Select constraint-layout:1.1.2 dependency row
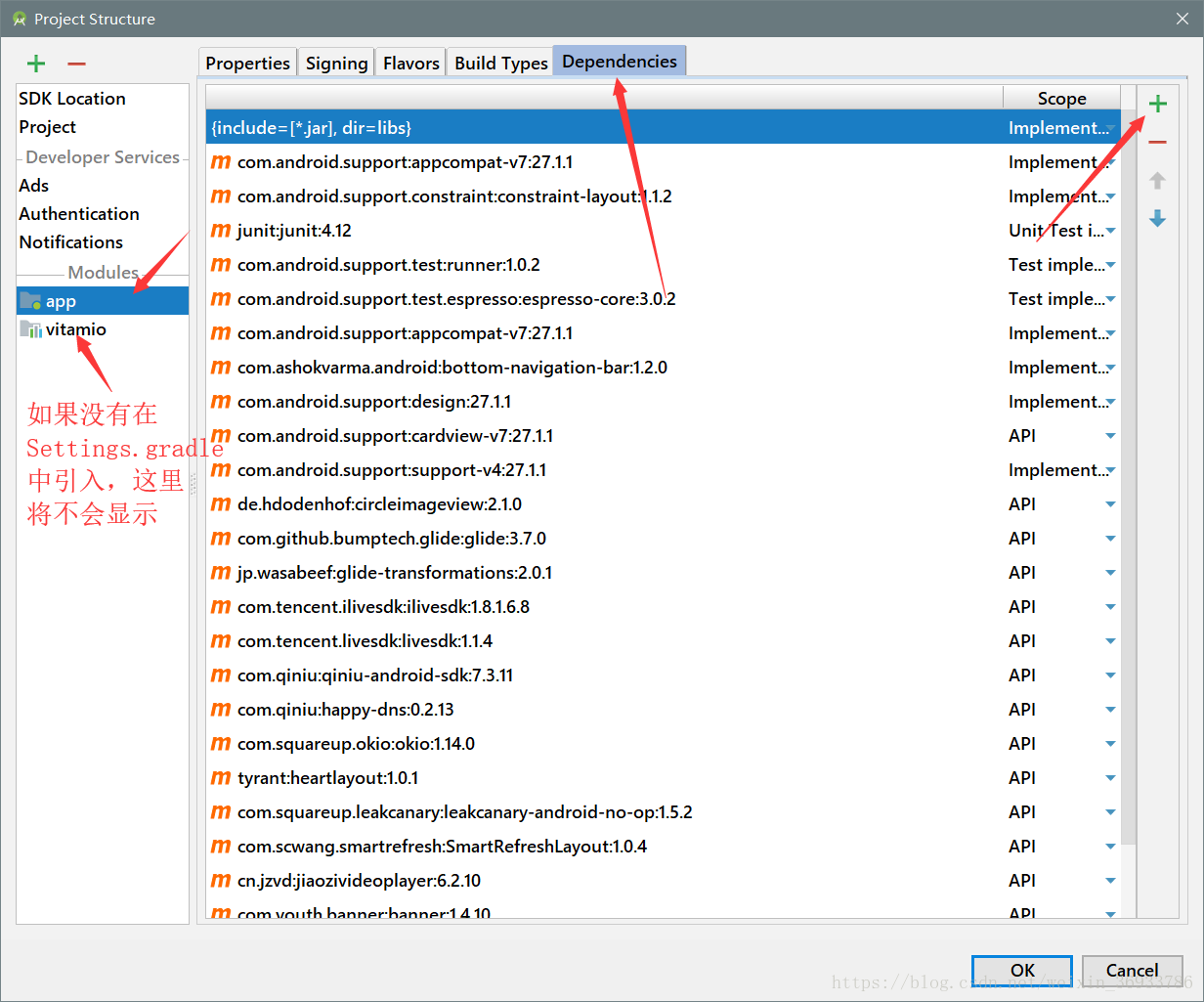 click(663, 196)
